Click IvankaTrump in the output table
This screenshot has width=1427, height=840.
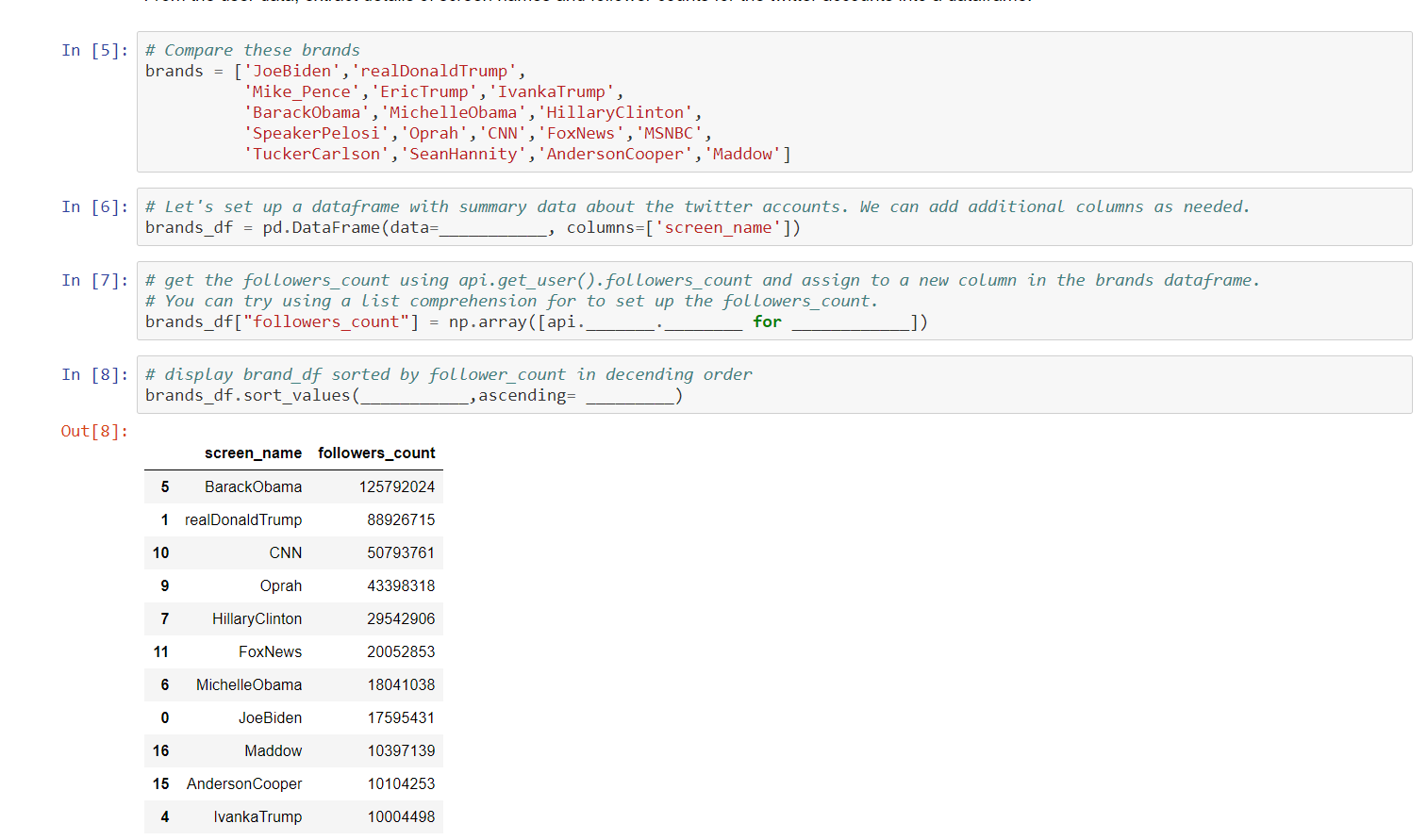(257, 817)
